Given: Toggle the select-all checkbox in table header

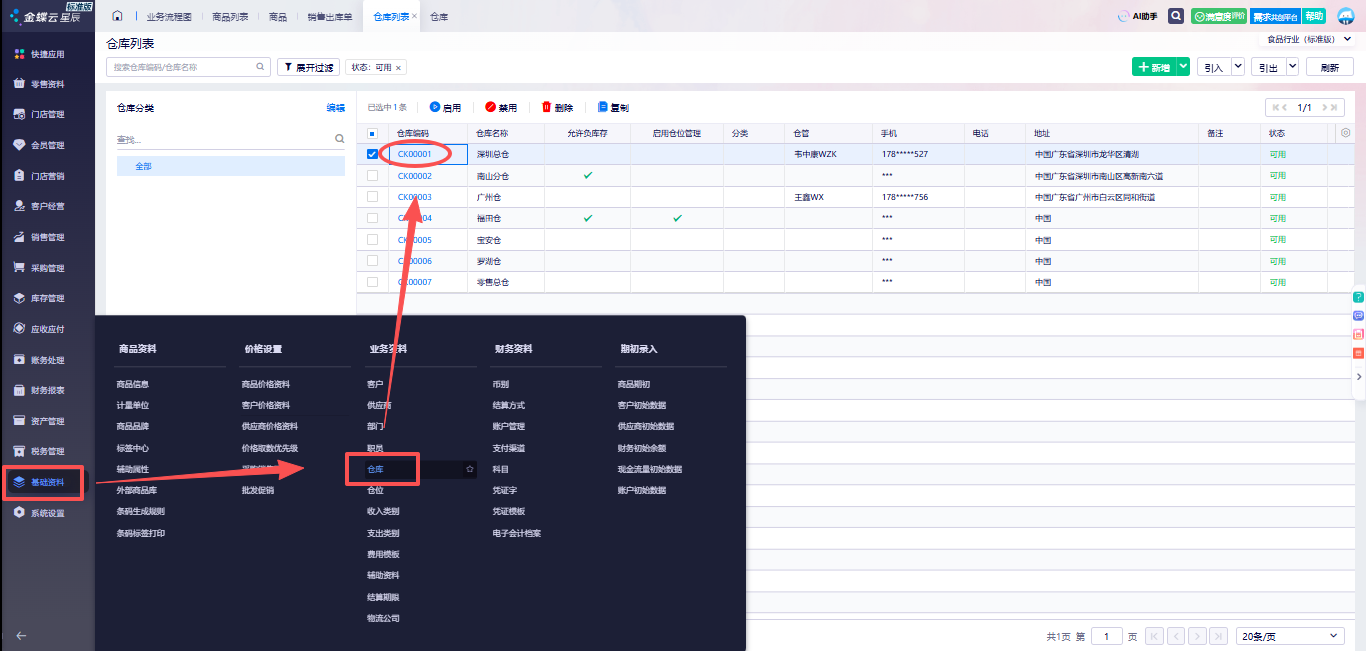Looking at the screenshot, I should (x=372, y=133).
